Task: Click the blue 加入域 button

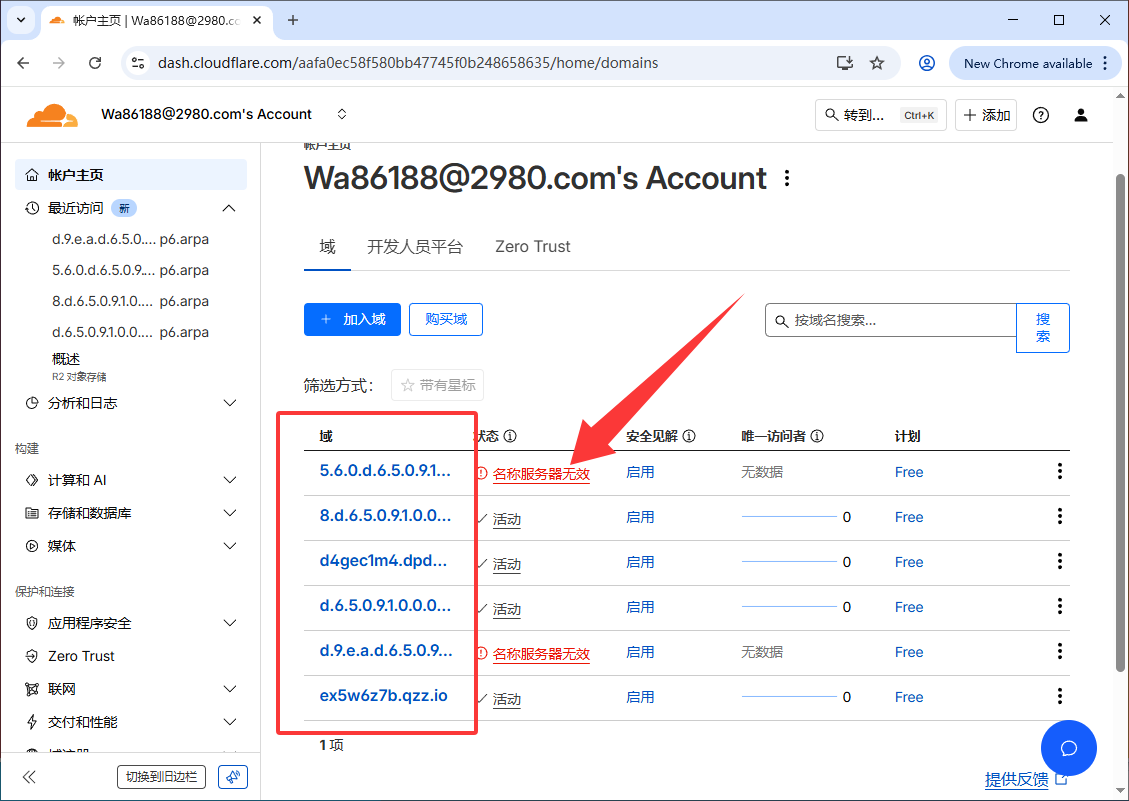Action: click(x=353, y=319)
